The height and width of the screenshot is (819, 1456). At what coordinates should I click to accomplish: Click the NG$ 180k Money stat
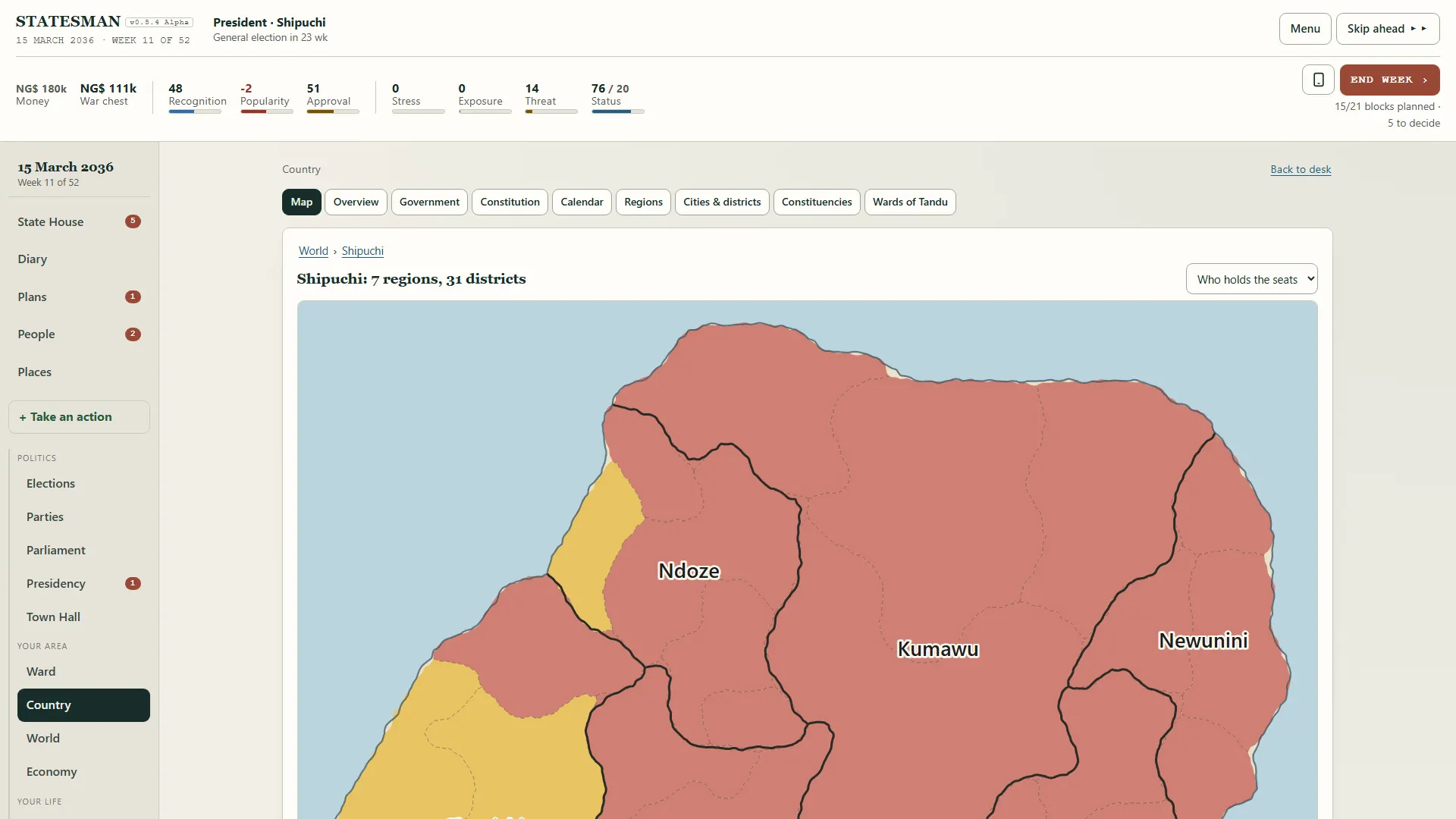(x=41, y=95)
